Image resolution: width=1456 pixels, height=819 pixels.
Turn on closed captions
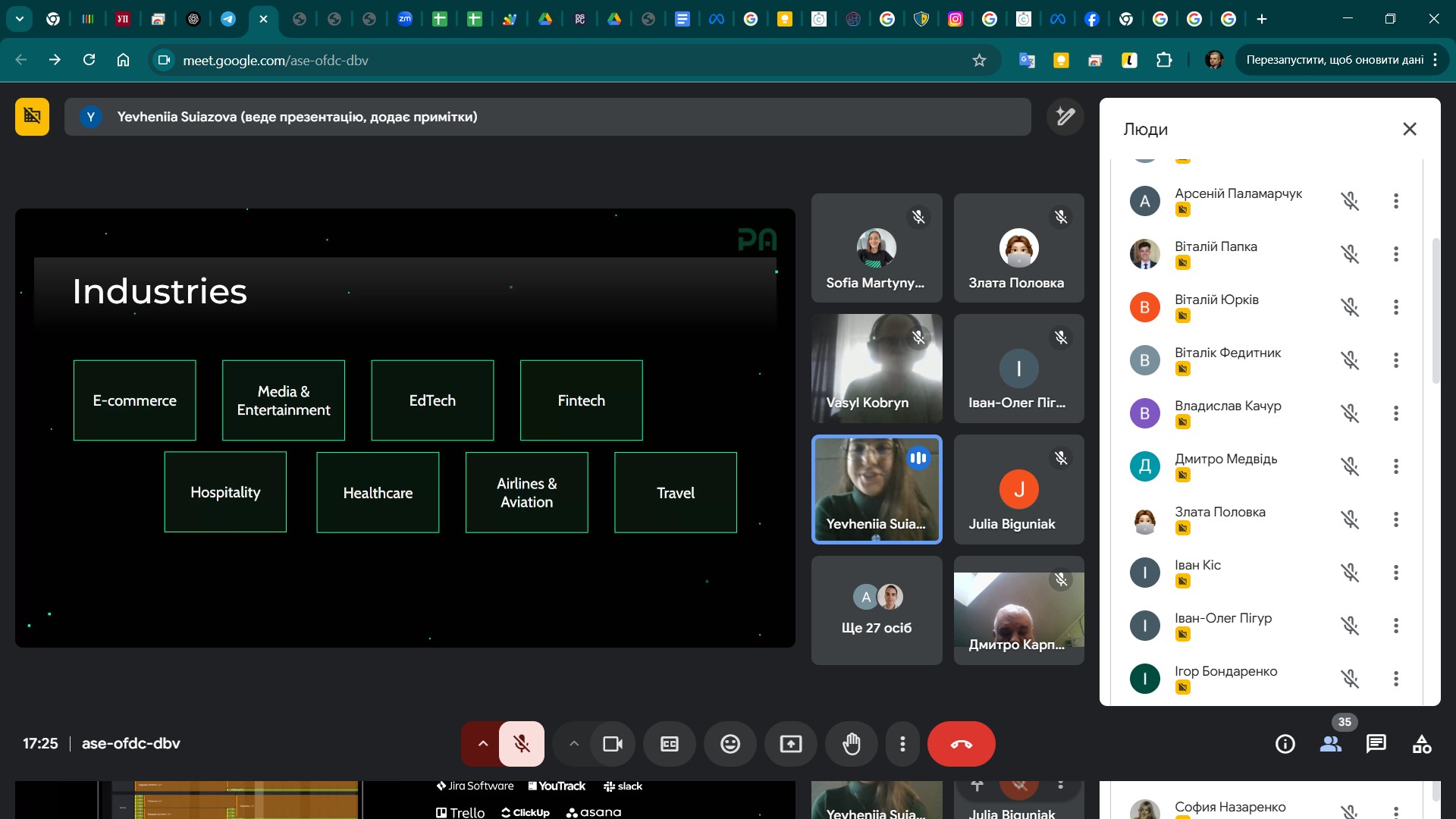pos(669,744)
